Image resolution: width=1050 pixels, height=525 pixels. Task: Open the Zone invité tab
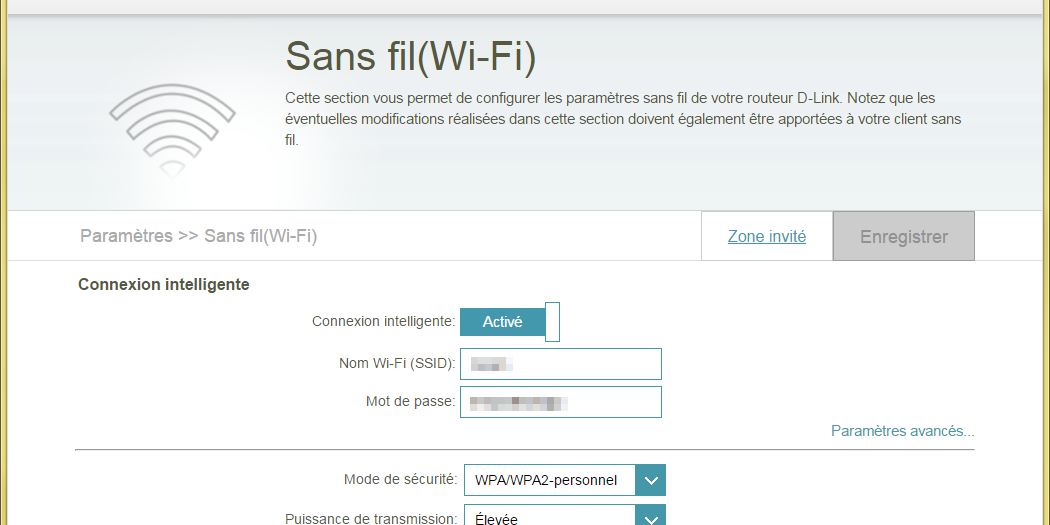pyautogui.click(x=766, y=237)
